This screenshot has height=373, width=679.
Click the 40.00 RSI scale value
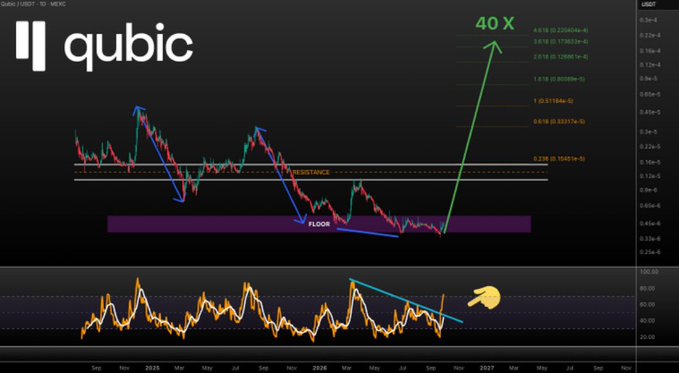click(648, 321)
